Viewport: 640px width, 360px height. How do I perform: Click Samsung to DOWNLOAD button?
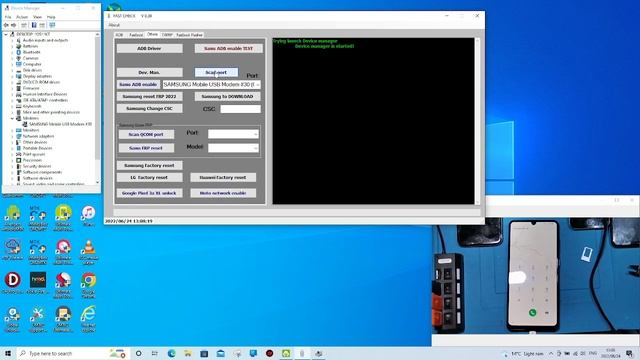click(227, 97)
